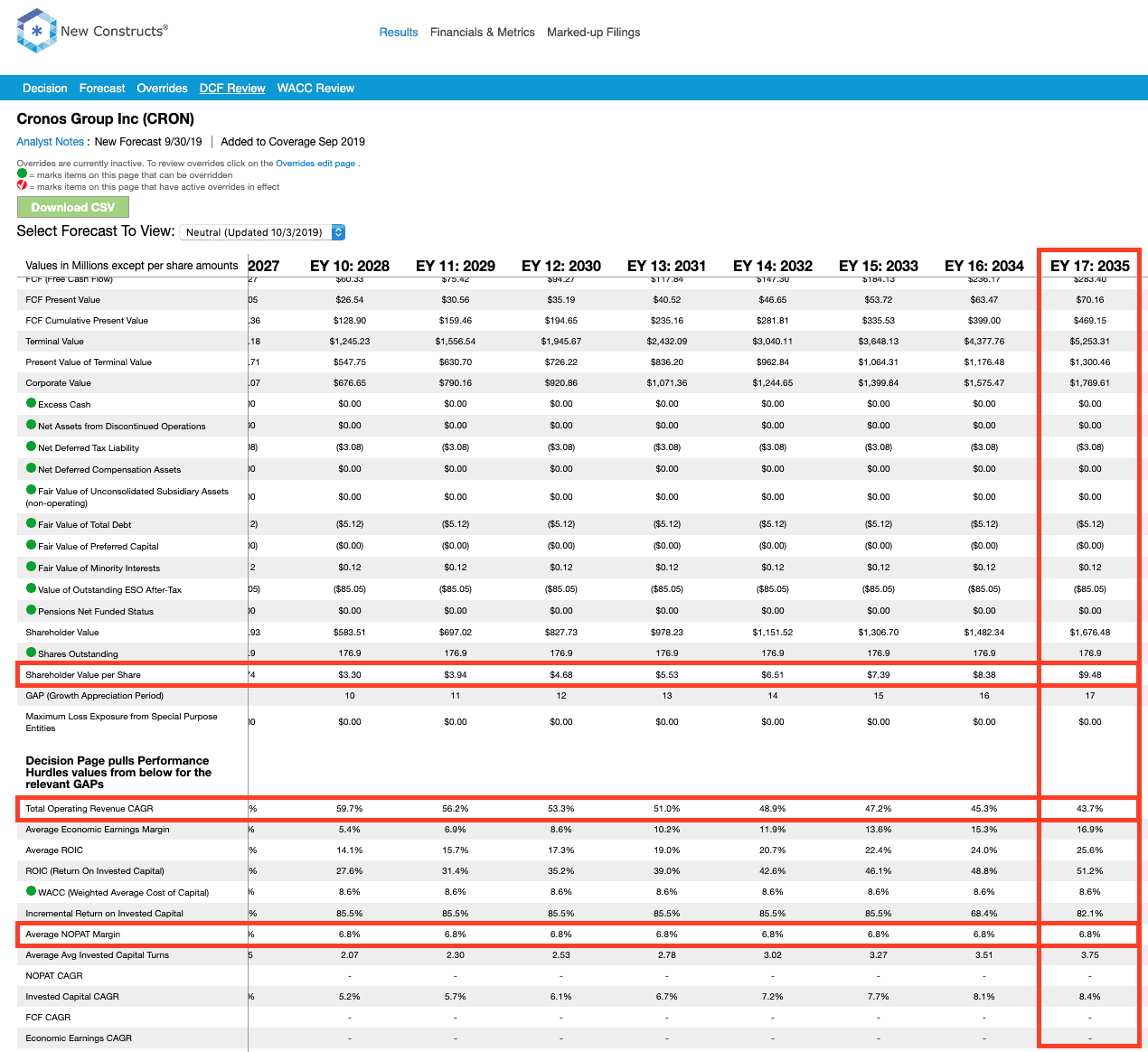Open the Marked-up Filings tab
The image size is (1148, 1052).
click(x=594, y=32)
